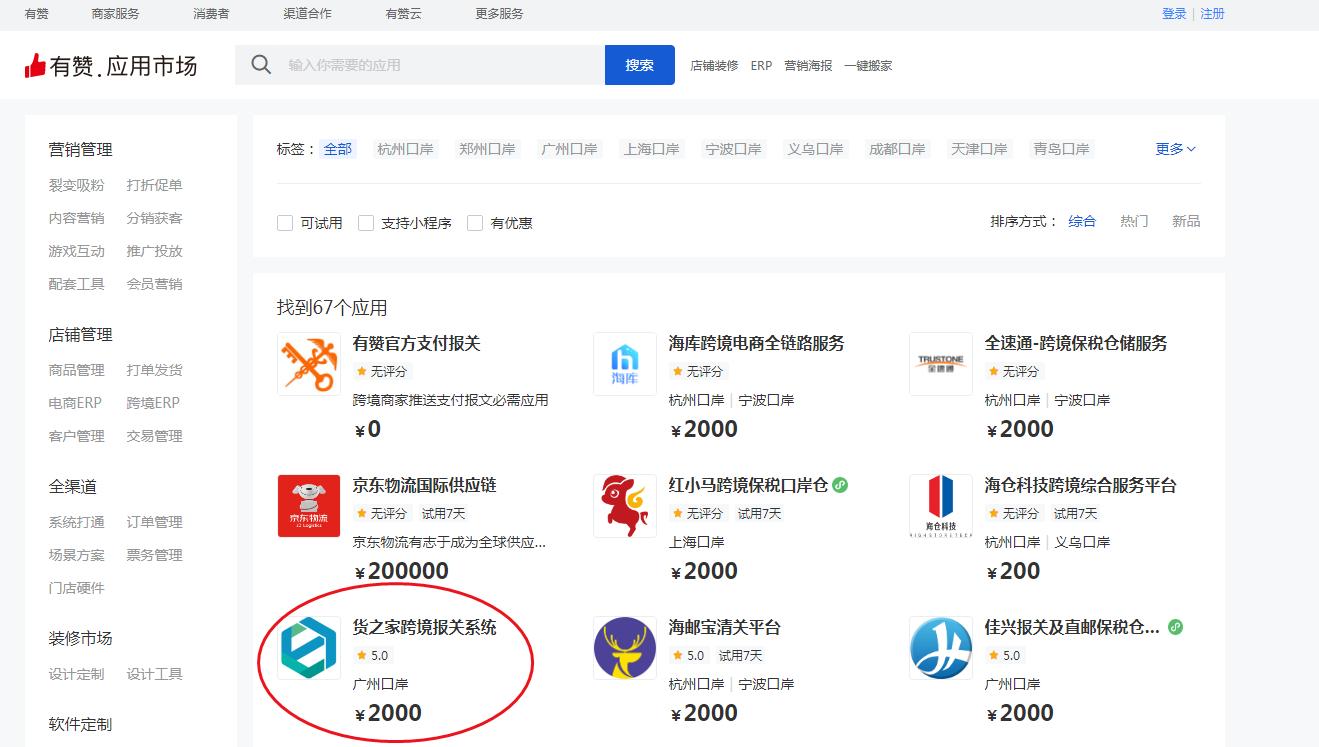Open 设计工具 sidebar category
This screenshot has height=747, width=1319.
[x=154, y=674]
